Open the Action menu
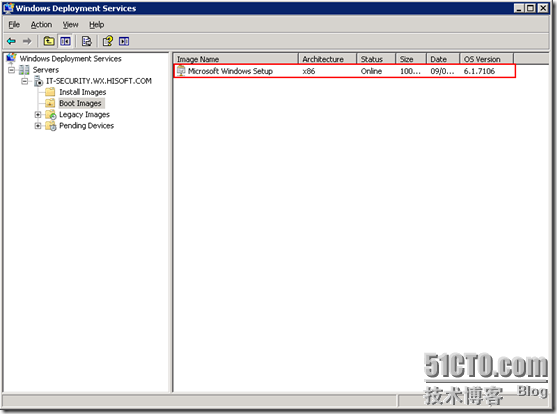The height and width of the screenshot is (414, 557). (x=41, y=25)
